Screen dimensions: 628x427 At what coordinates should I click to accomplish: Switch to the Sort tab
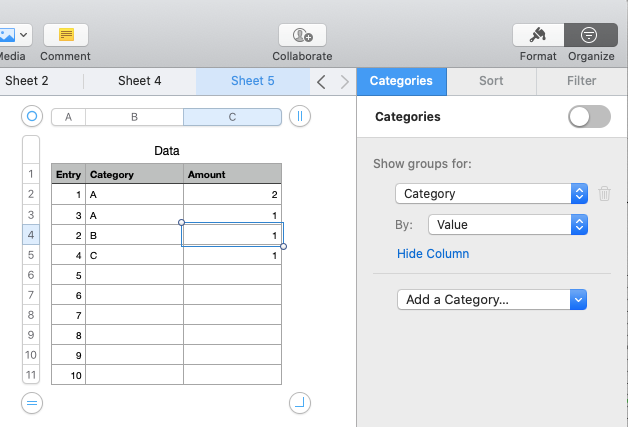(491, 81)
